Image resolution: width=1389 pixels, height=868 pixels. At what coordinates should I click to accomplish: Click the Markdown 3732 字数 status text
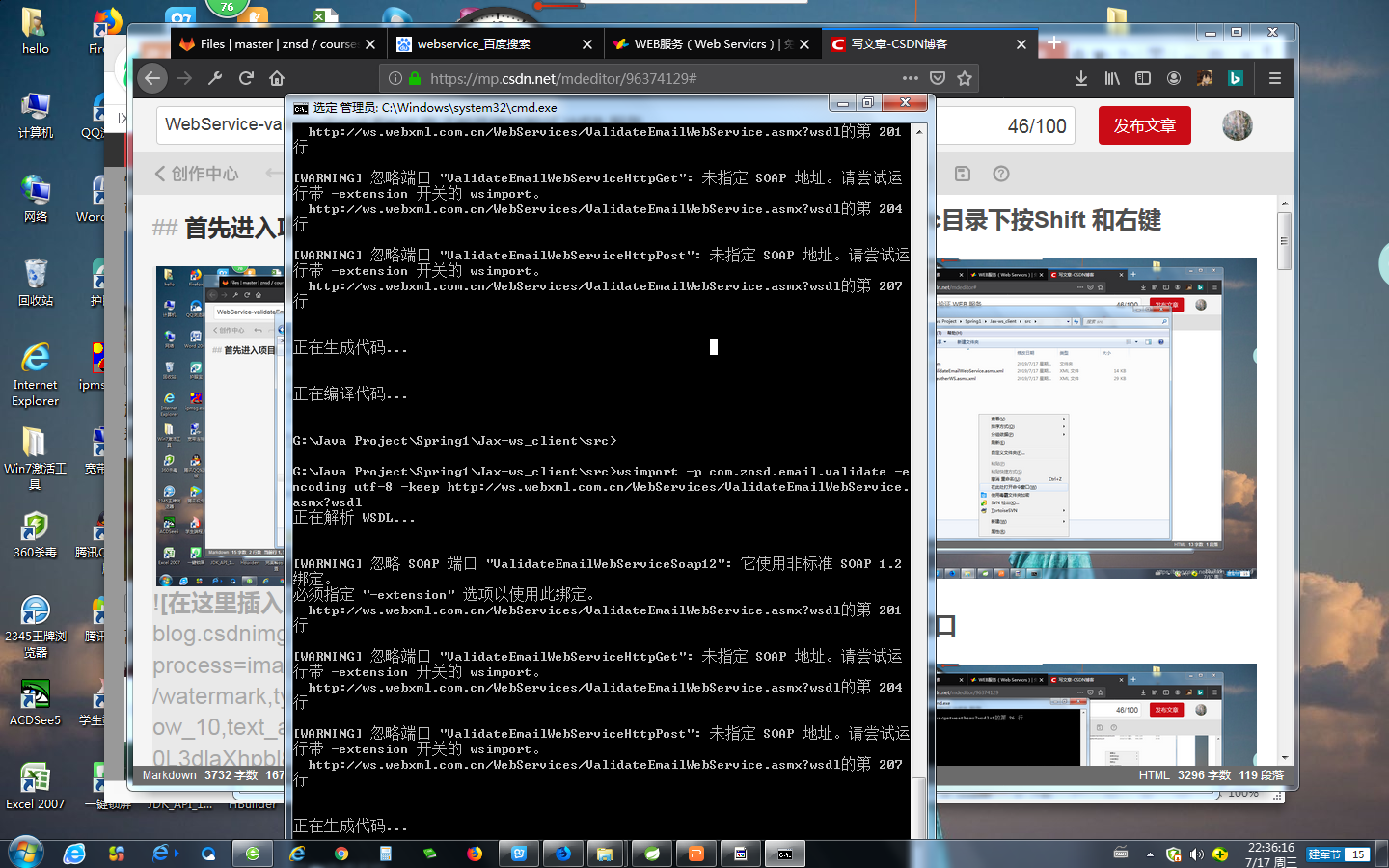click(201, 775)
